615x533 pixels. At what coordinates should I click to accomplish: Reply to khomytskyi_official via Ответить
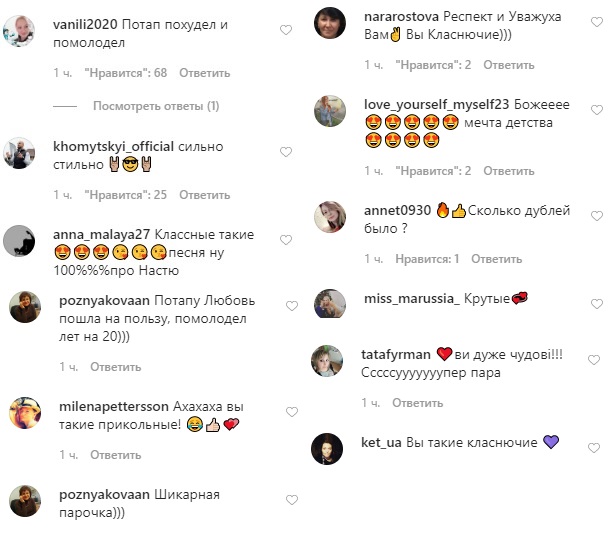(x=205, y=195)
